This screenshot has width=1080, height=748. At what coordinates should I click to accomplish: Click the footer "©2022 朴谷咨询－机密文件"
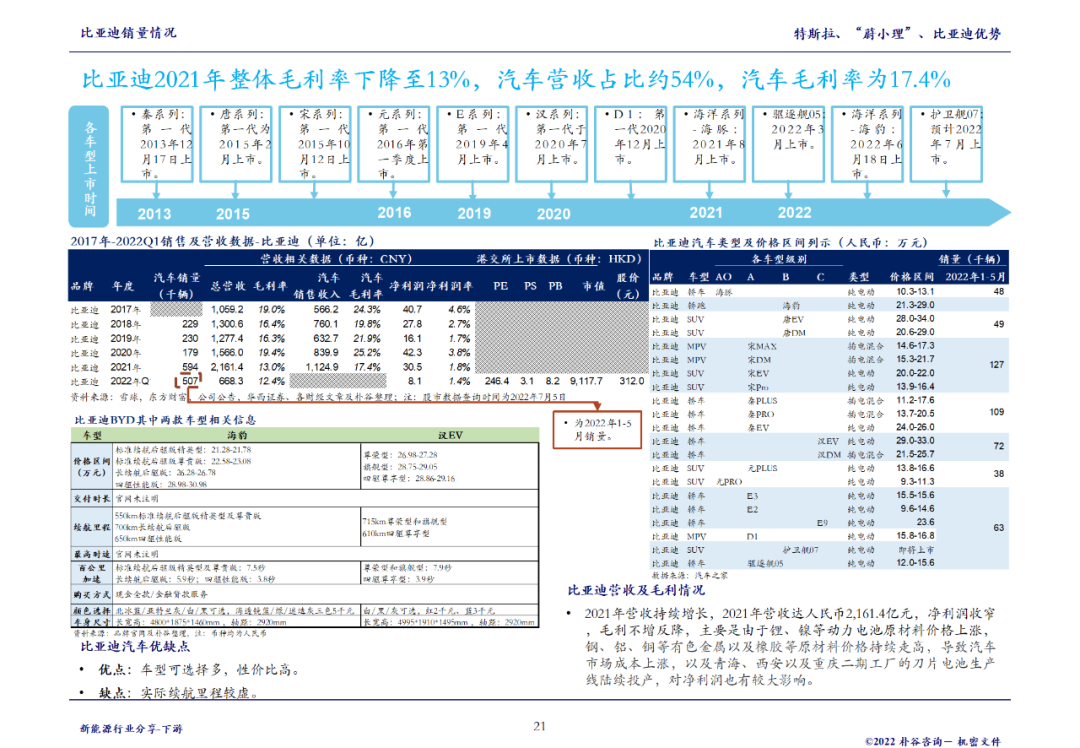point(933,742)
